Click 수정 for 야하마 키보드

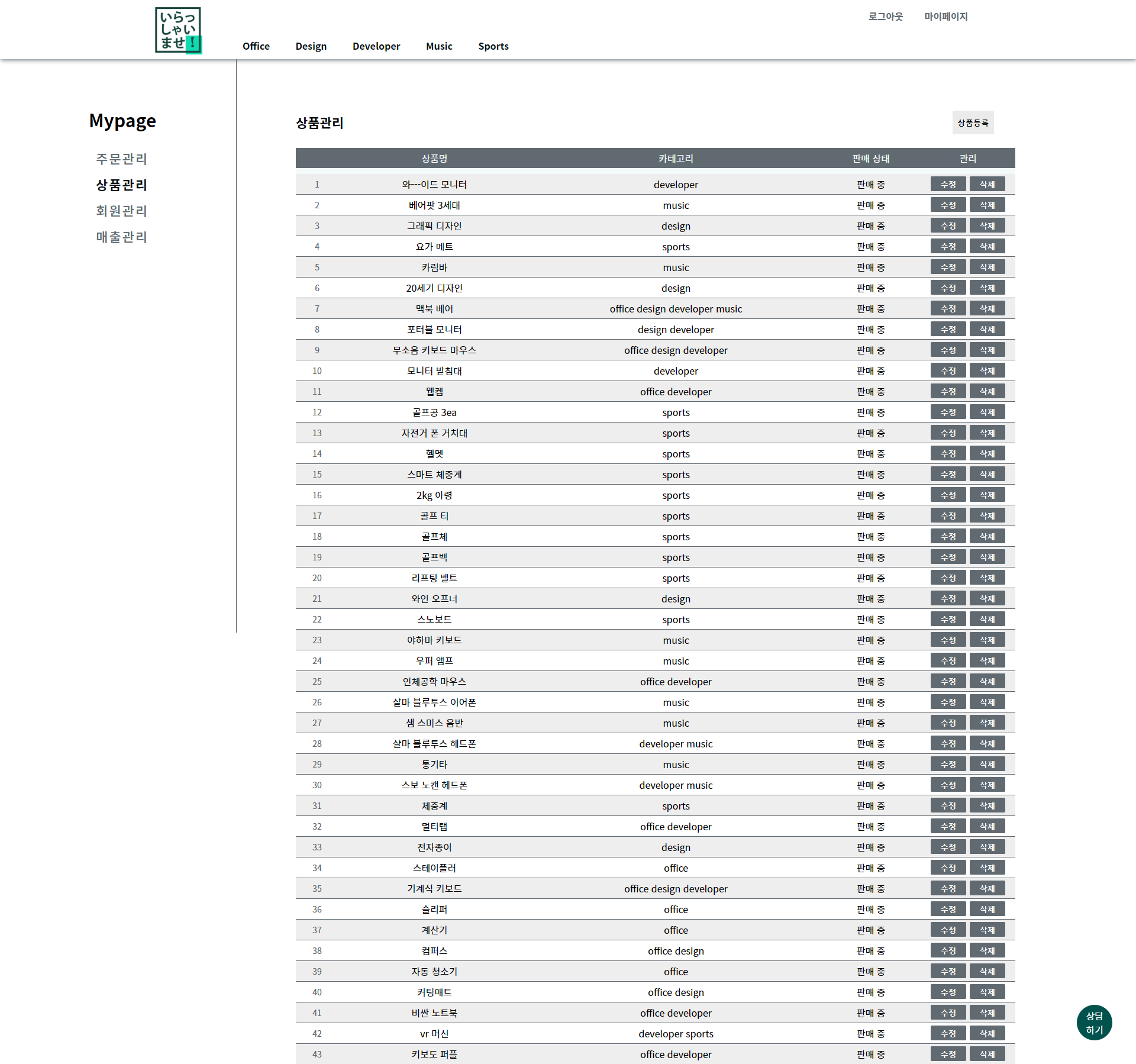pyautogui.click(x=948, y=640)
